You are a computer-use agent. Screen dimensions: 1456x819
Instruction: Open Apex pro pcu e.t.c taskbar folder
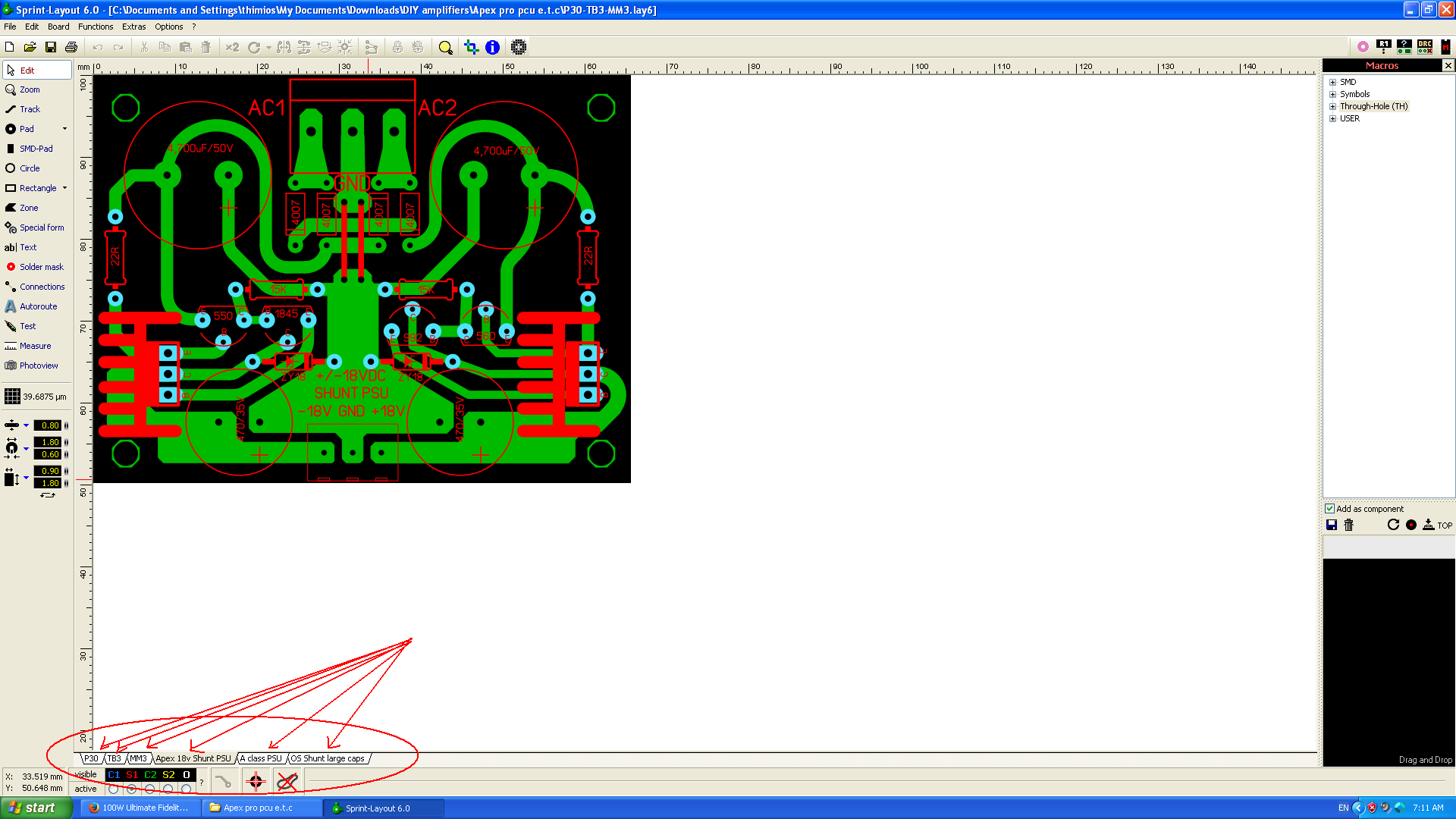click(262, 808)
